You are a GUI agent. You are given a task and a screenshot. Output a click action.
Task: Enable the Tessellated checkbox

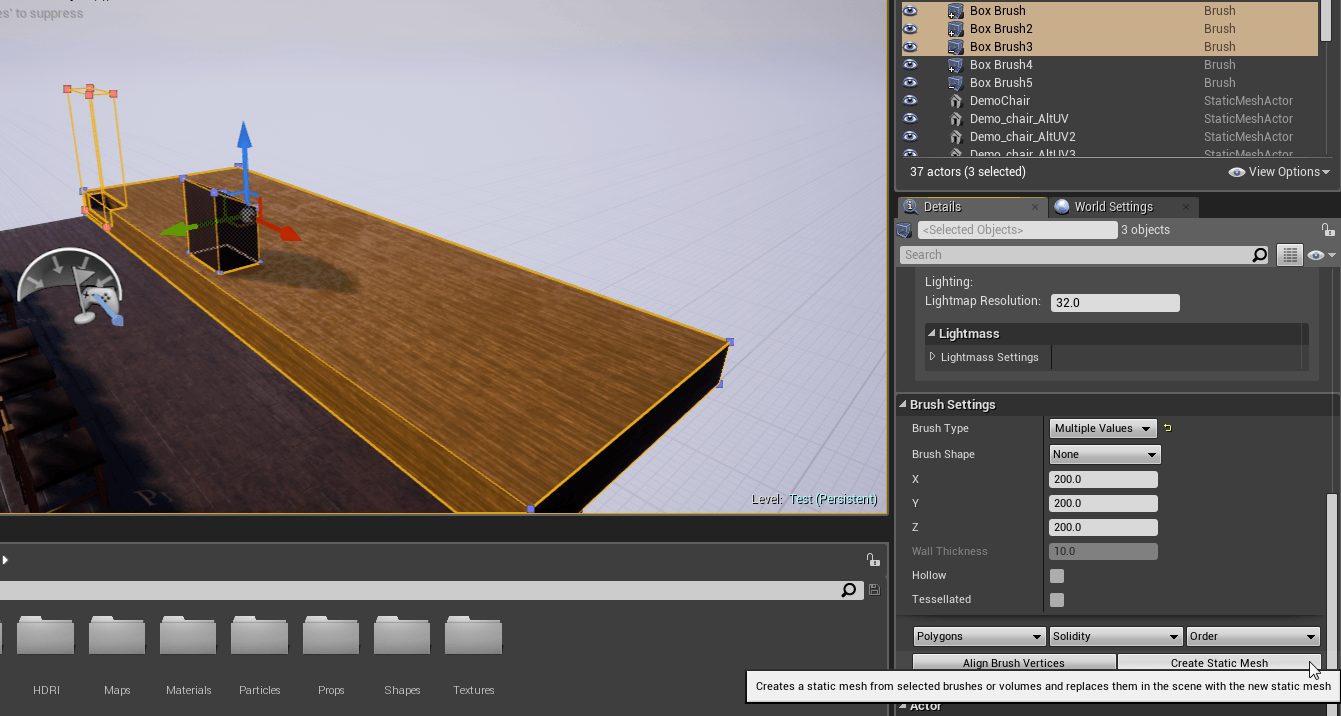click(x=1057, y=600)
